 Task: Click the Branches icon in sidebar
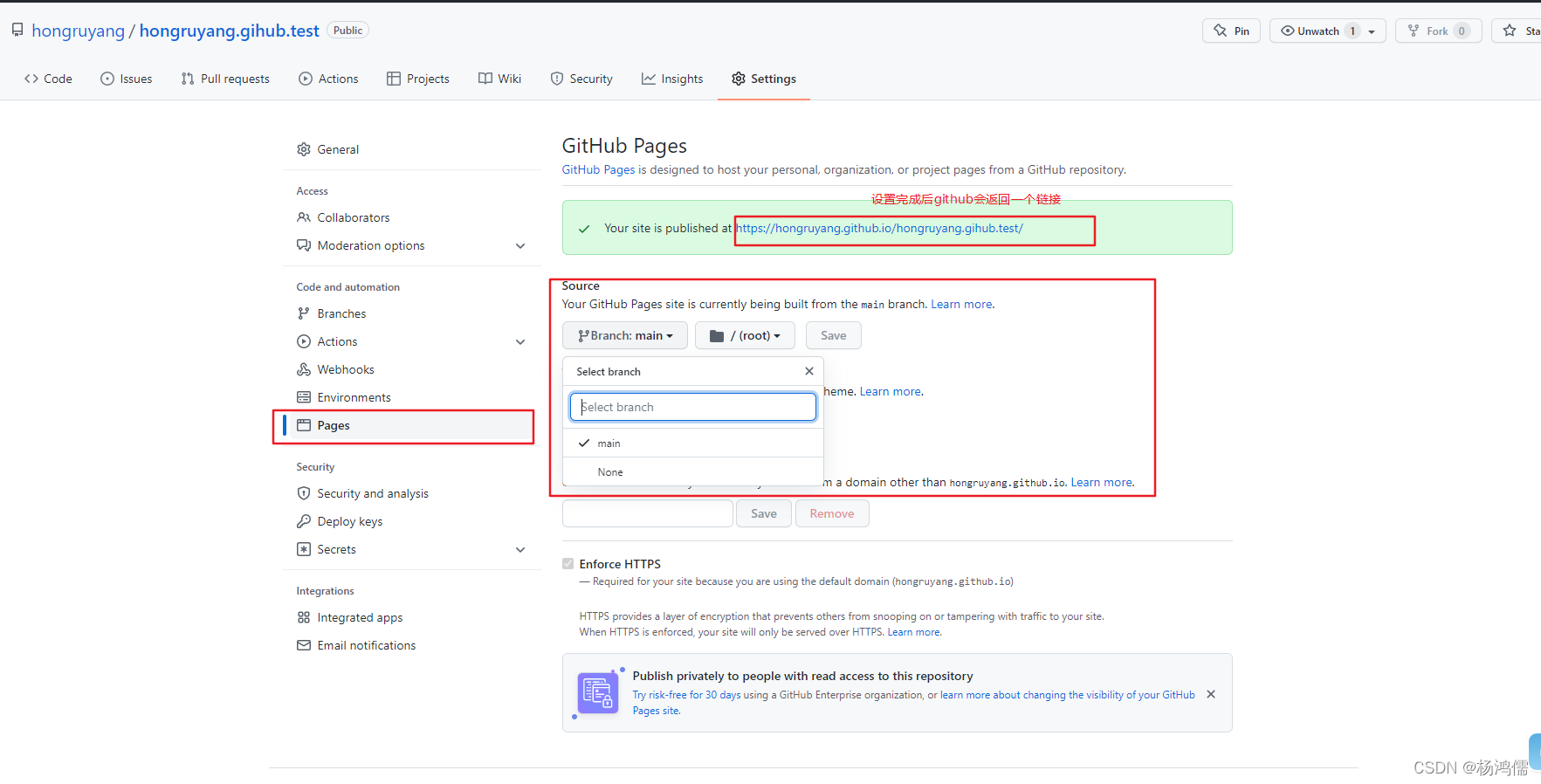304,313
